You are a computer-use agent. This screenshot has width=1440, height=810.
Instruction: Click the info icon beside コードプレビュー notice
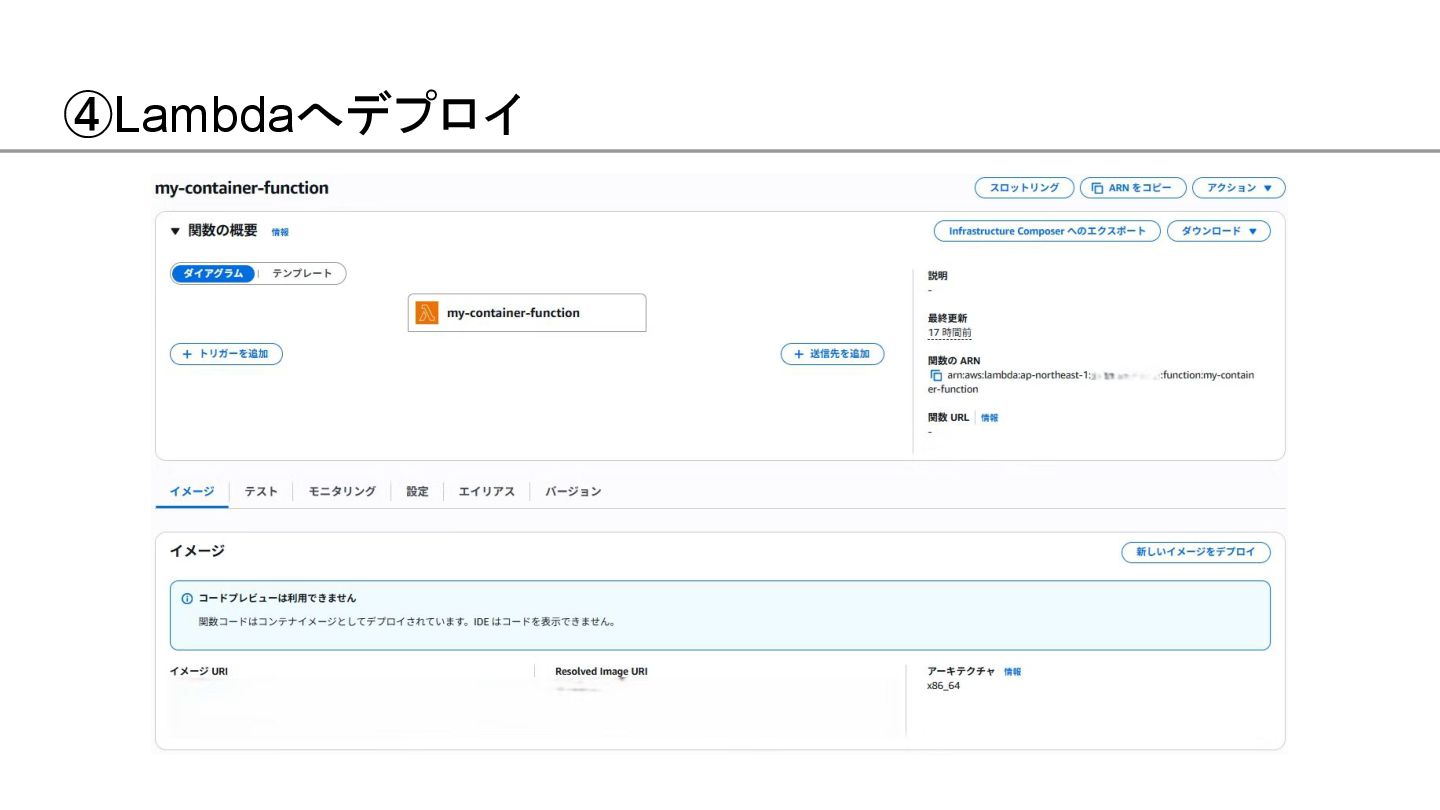[187, 598]
